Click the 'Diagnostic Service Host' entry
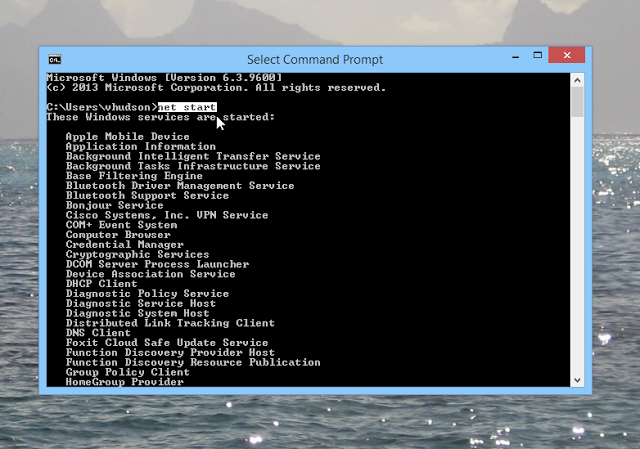Image resolution: width=640 pixels, height=449 pixels. tap(140, 303)
